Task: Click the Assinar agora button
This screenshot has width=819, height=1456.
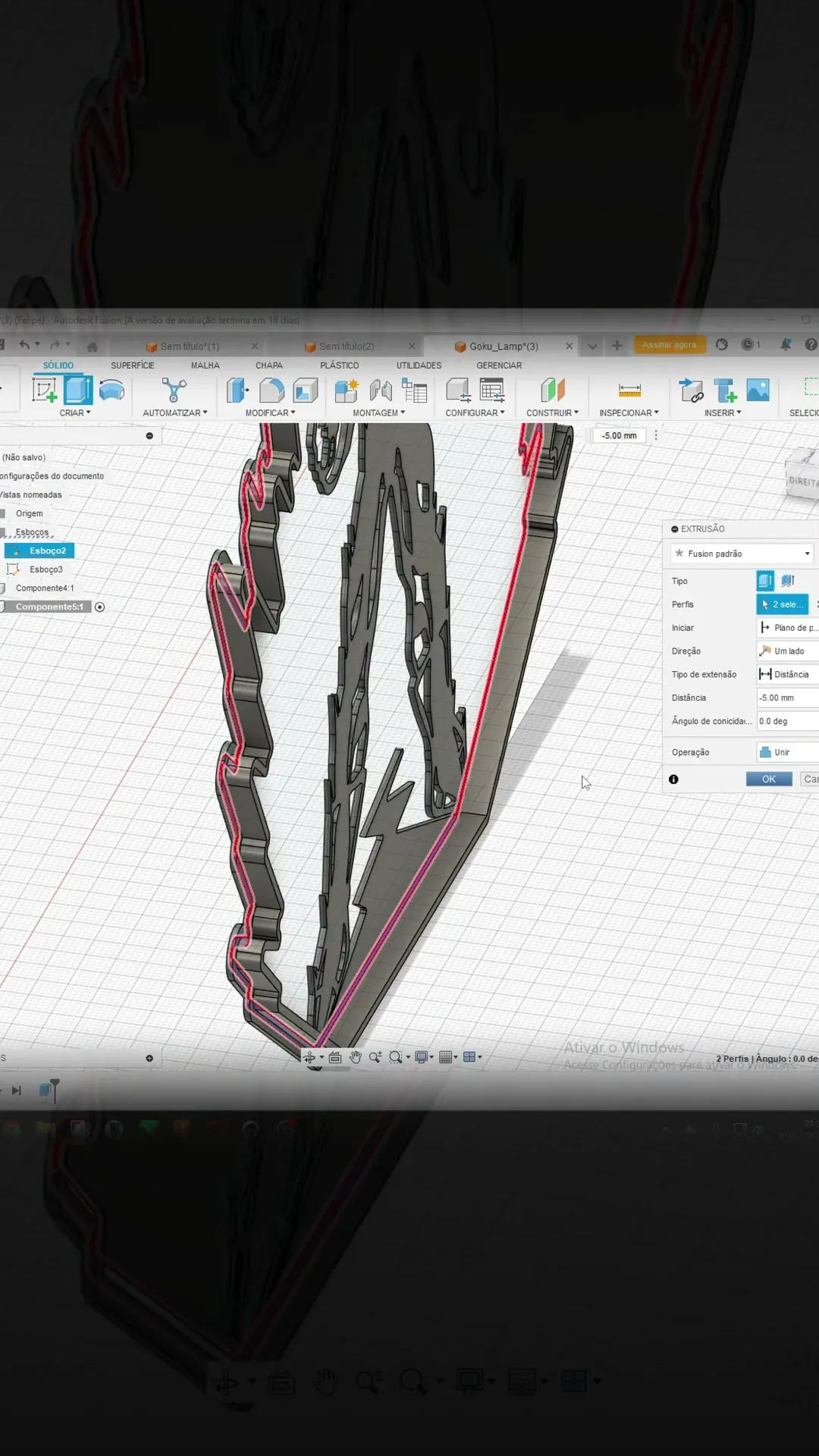Action: 669,345
